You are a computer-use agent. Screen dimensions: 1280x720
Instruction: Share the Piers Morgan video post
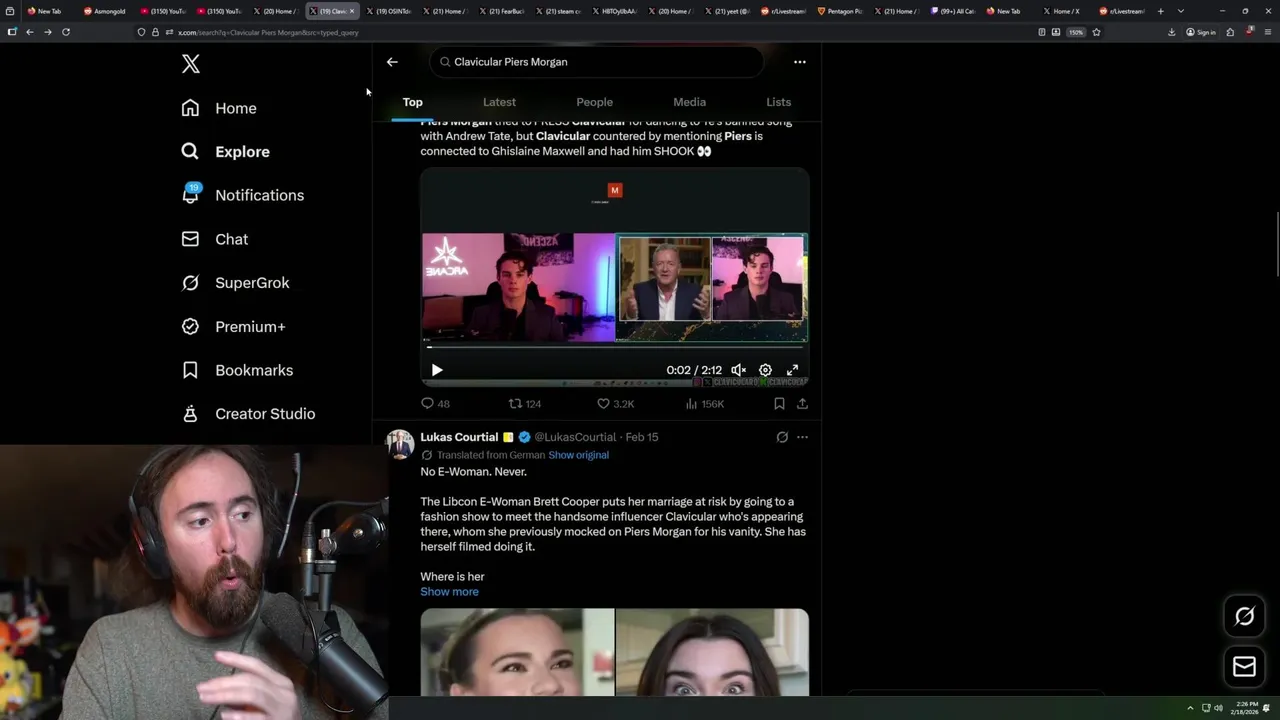pyautogui.click(x=802, y=404)
